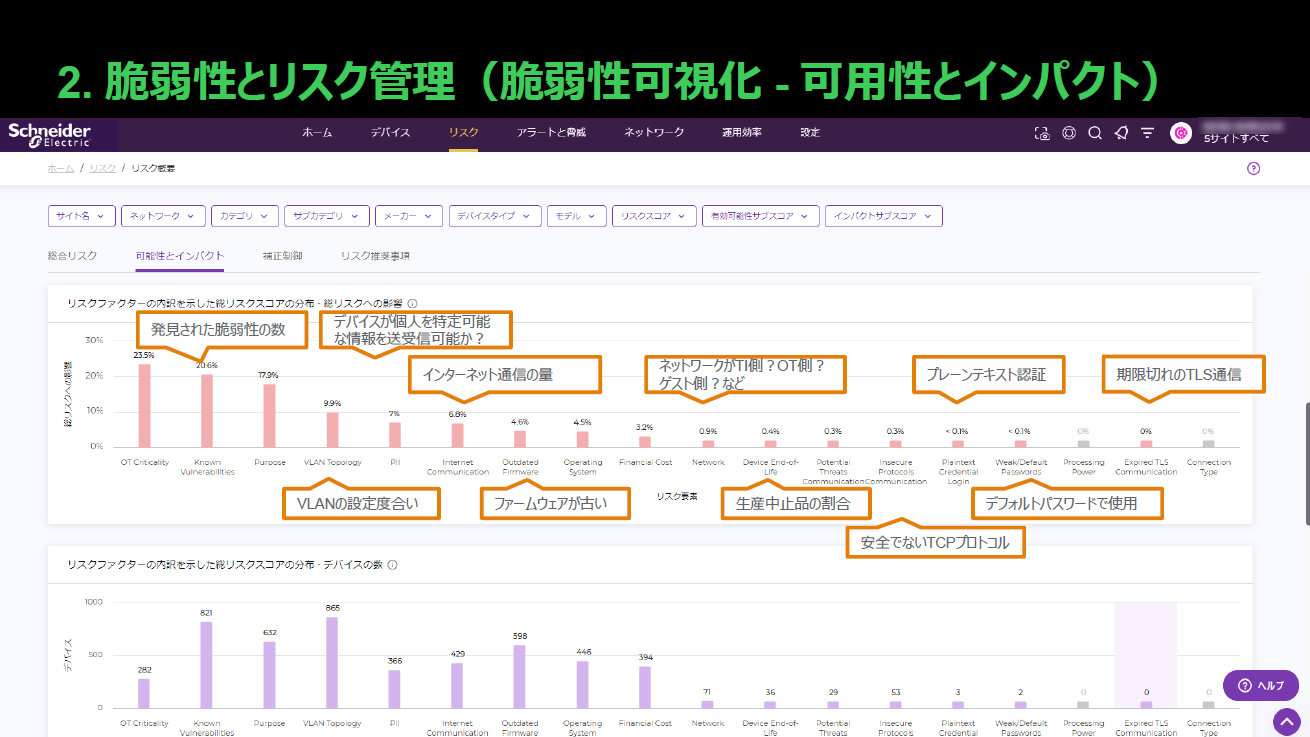Open the screenshot capture icon in header
The height and width of the screenshot is (737, 1310).
(x=1043, y=133)
